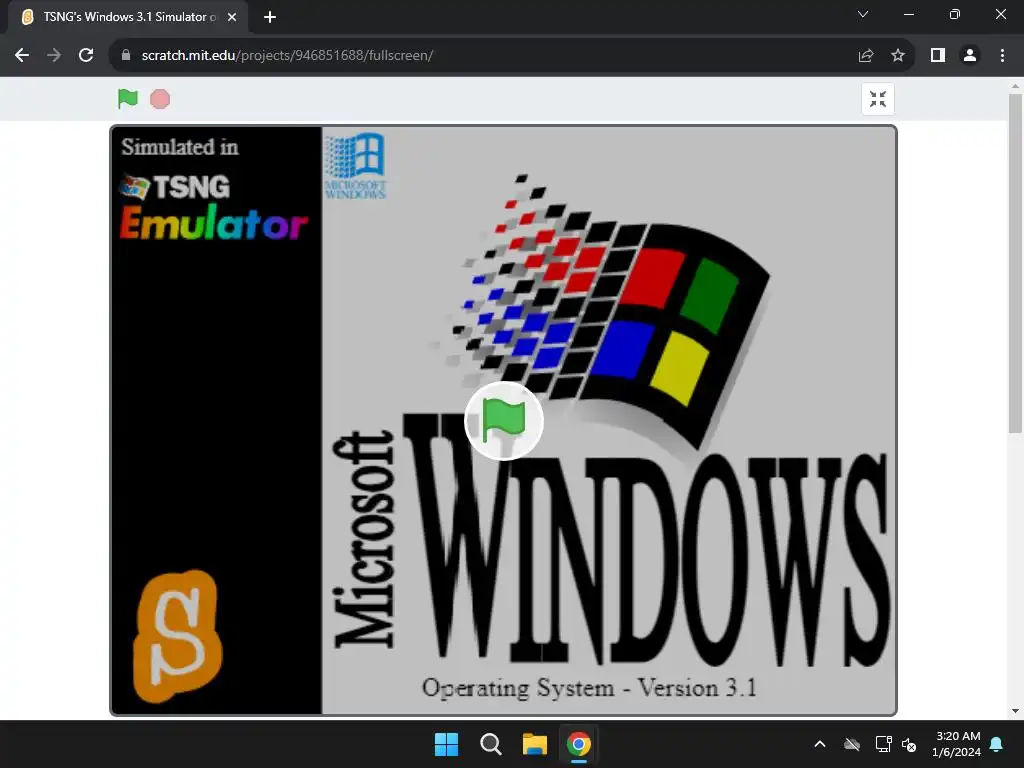Image resolution: width=1024 pixels, height=768 pixels.
Task: Click the 'Operating System - Version 3.1' text
Action: point(589,688)
